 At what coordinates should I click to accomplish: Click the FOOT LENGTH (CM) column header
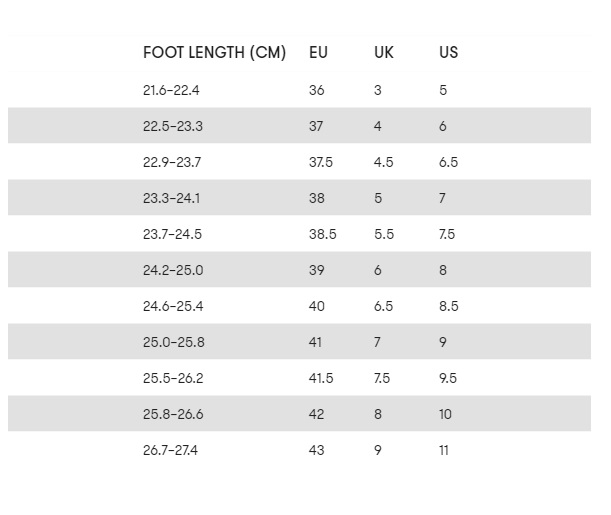tap(214, 53)
